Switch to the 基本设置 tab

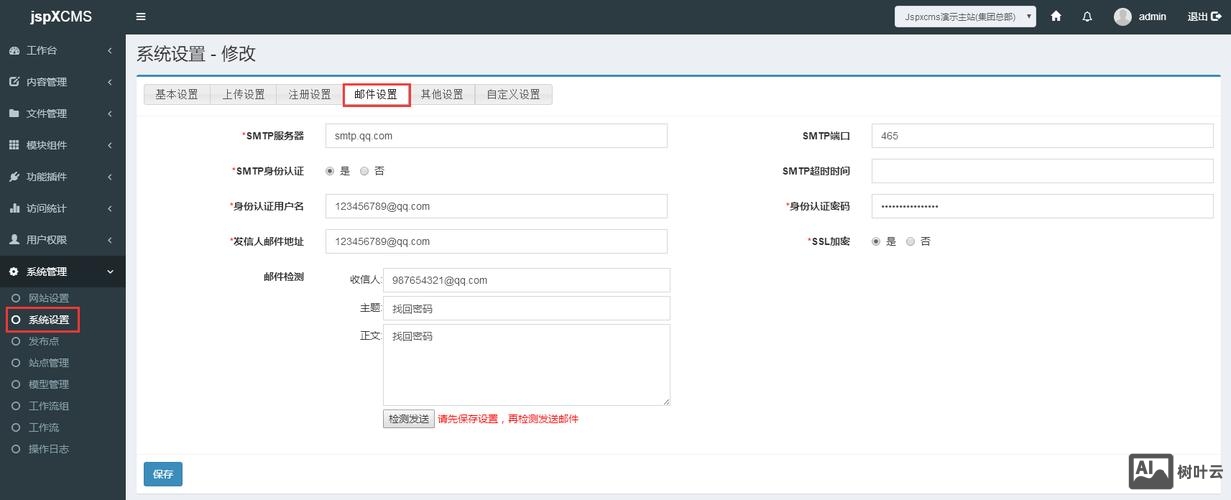177,94
